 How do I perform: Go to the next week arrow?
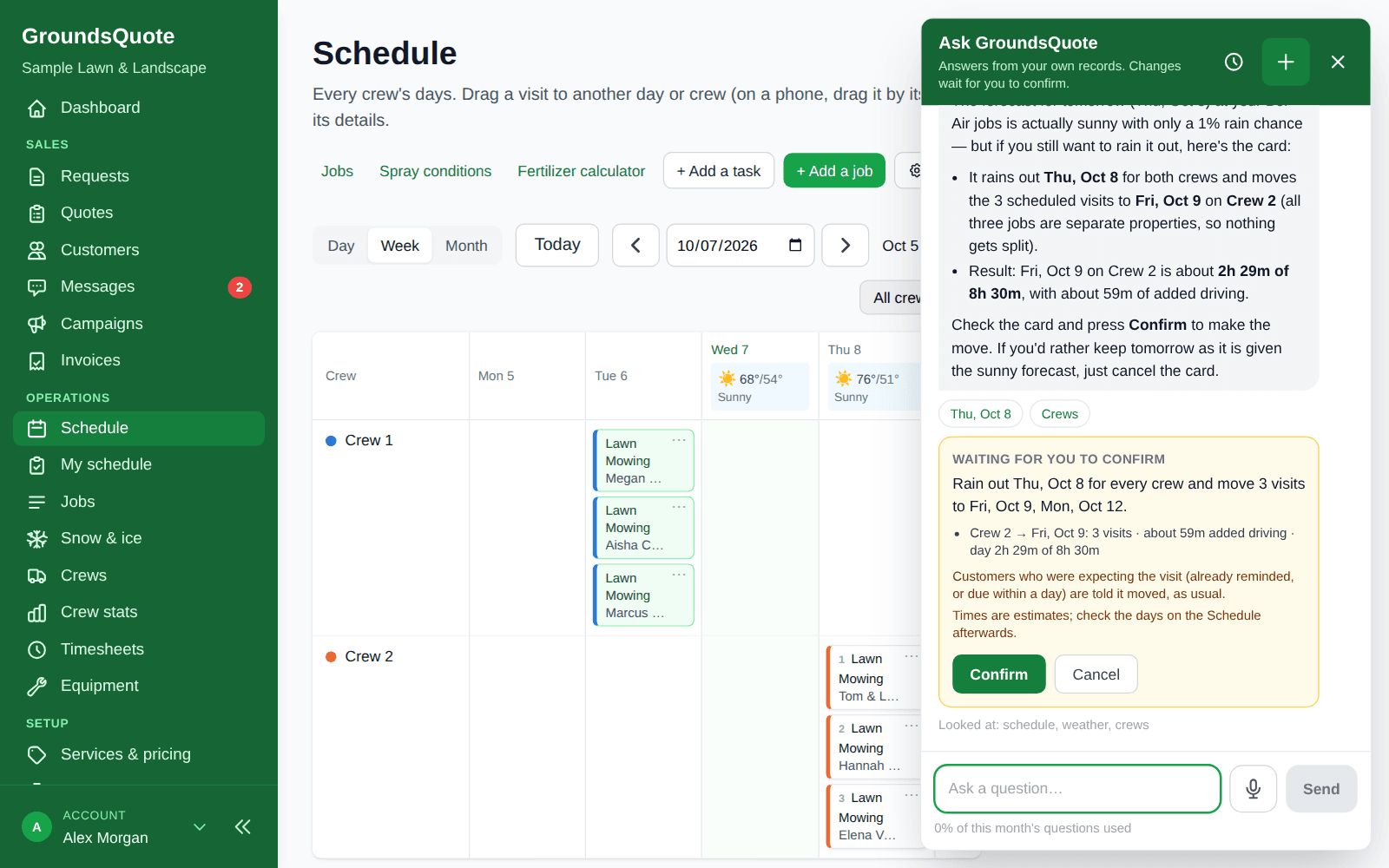point(846,246)
